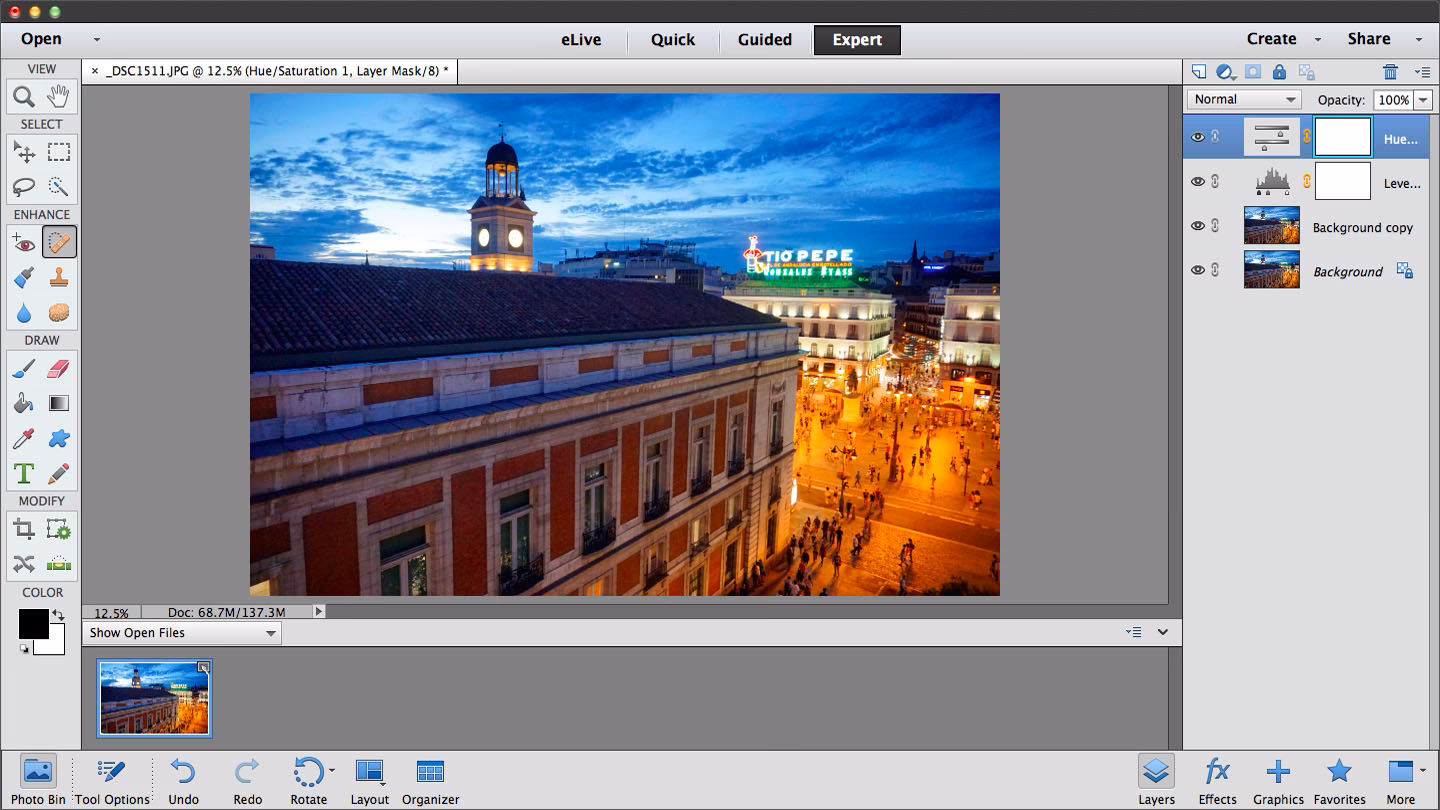Screen dimensions: 1440x810
Task: Select the Gradient tool
Action: (59, 403)
